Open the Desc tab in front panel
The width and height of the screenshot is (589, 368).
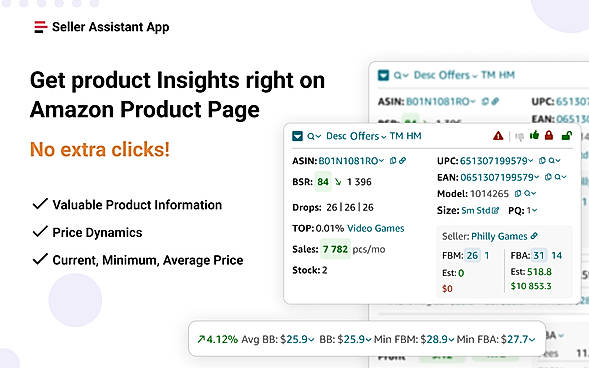tap(336, 136)
